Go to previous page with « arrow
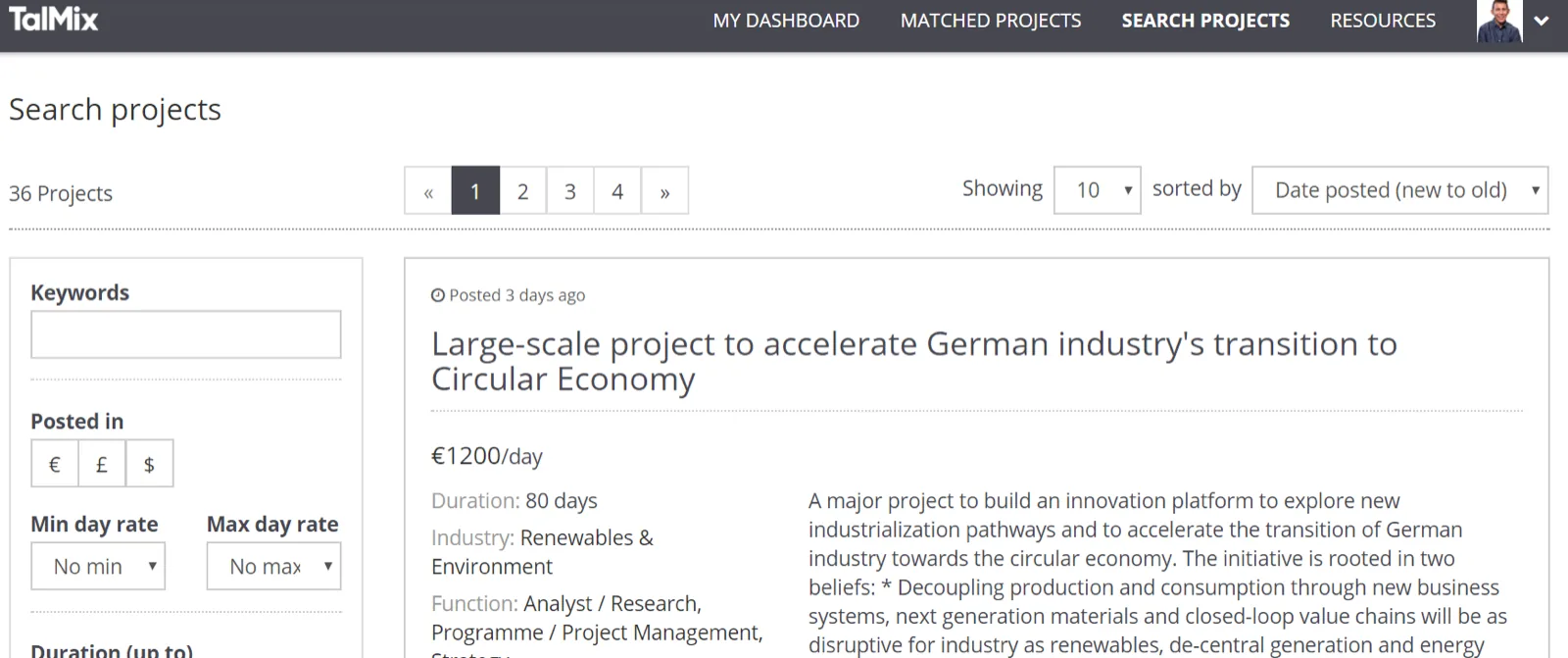 pos(428,191)
